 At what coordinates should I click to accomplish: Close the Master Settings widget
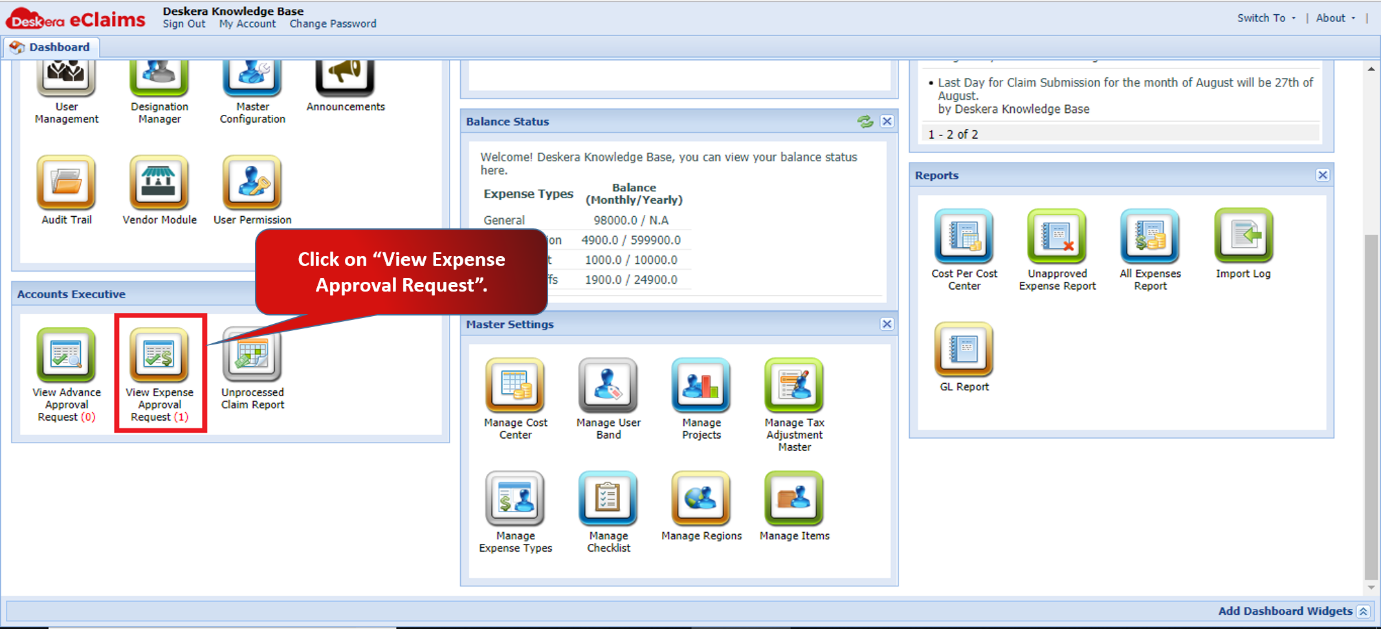pos(887,325)
